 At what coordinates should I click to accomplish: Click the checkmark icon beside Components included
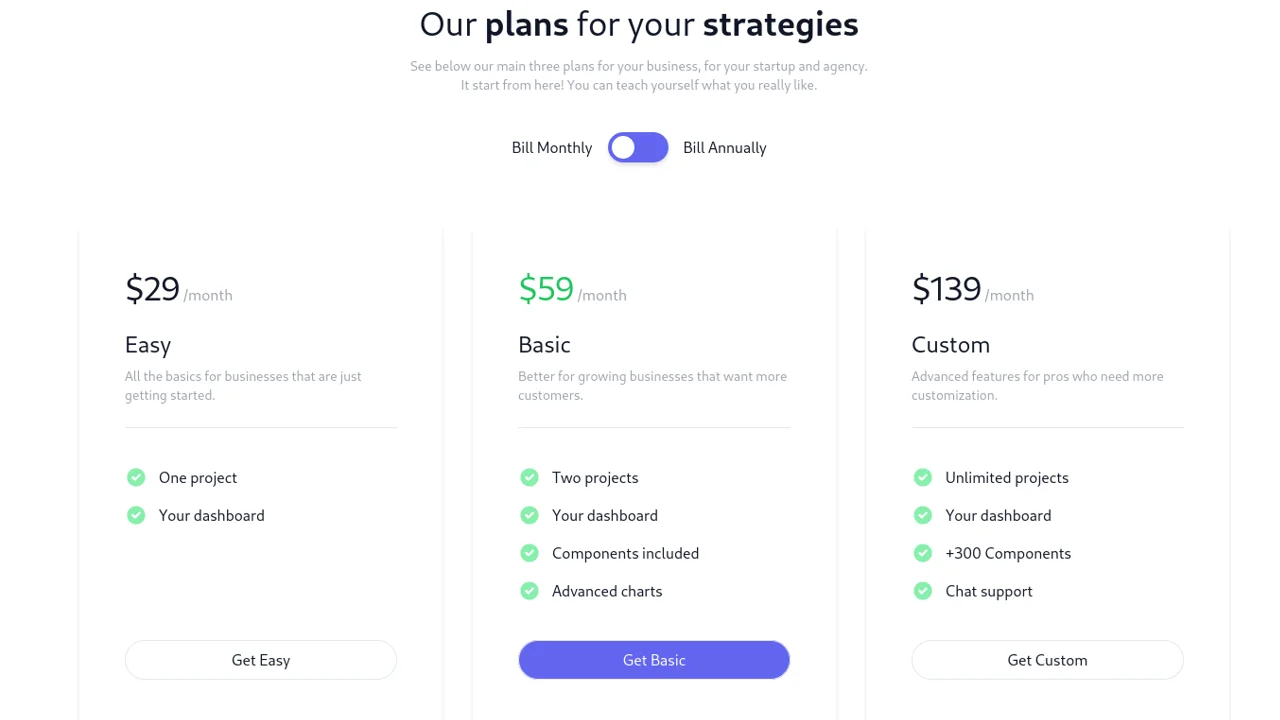[529, 553]
